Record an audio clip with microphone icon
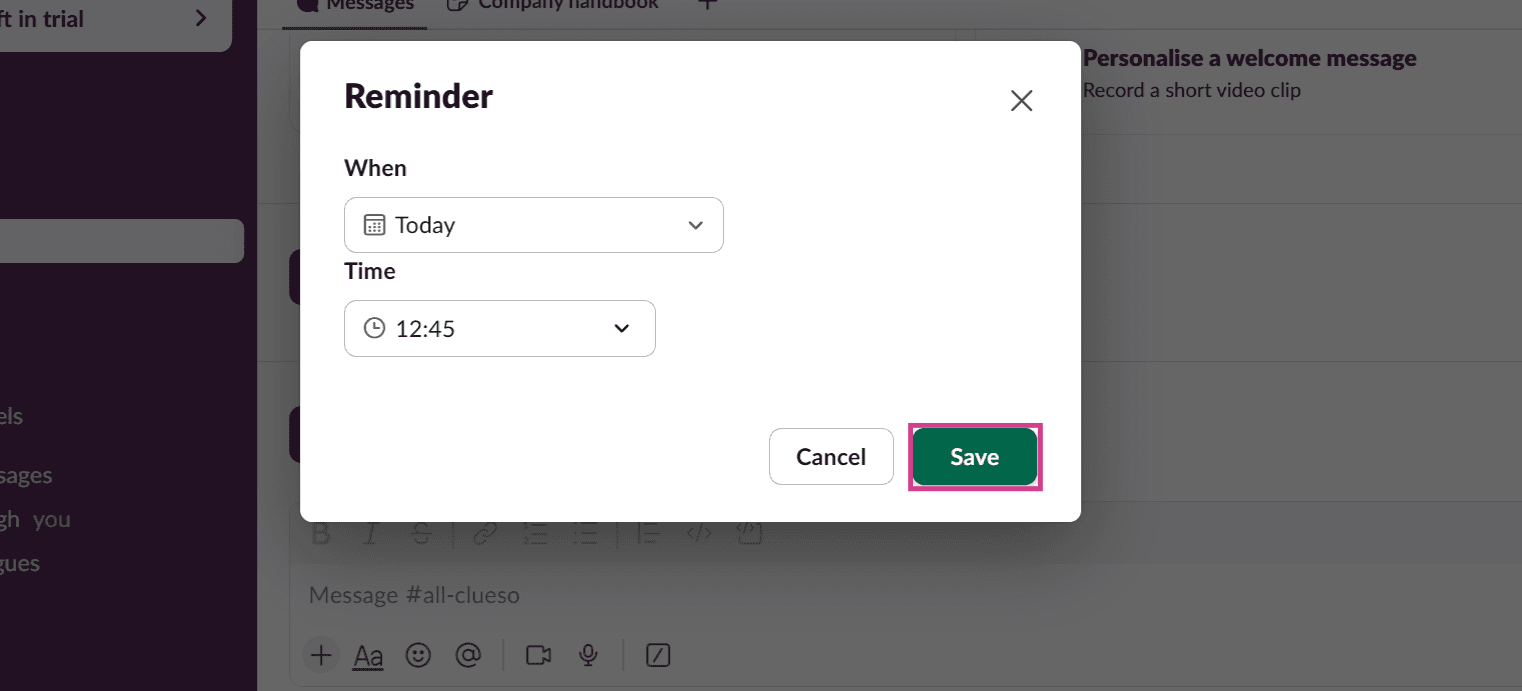 589,655
